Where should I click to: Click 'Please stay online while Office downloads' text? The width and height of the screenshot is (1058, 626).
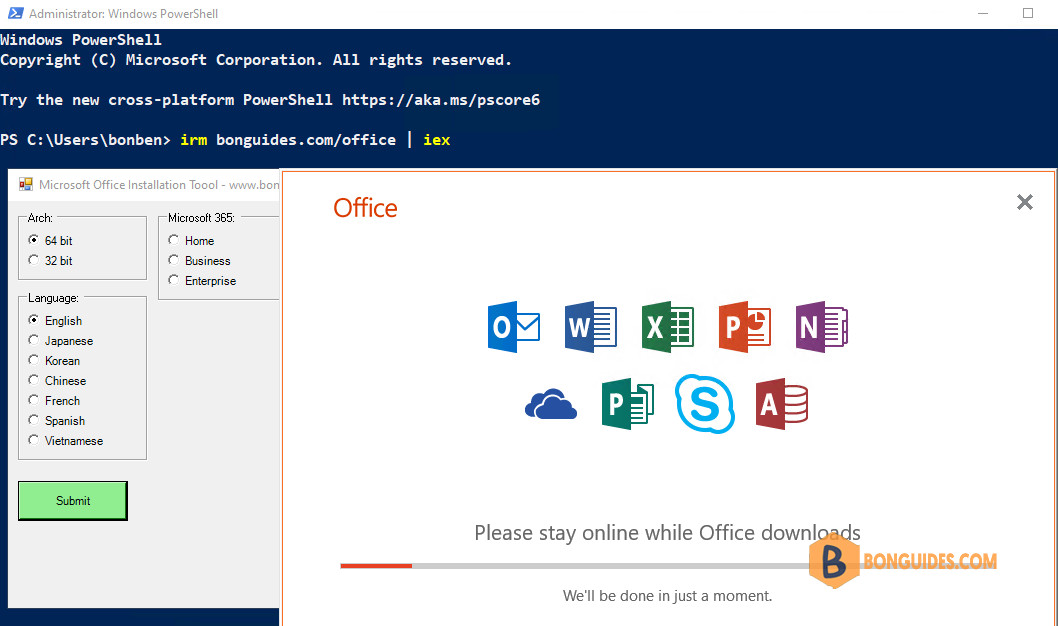(667, 533)
